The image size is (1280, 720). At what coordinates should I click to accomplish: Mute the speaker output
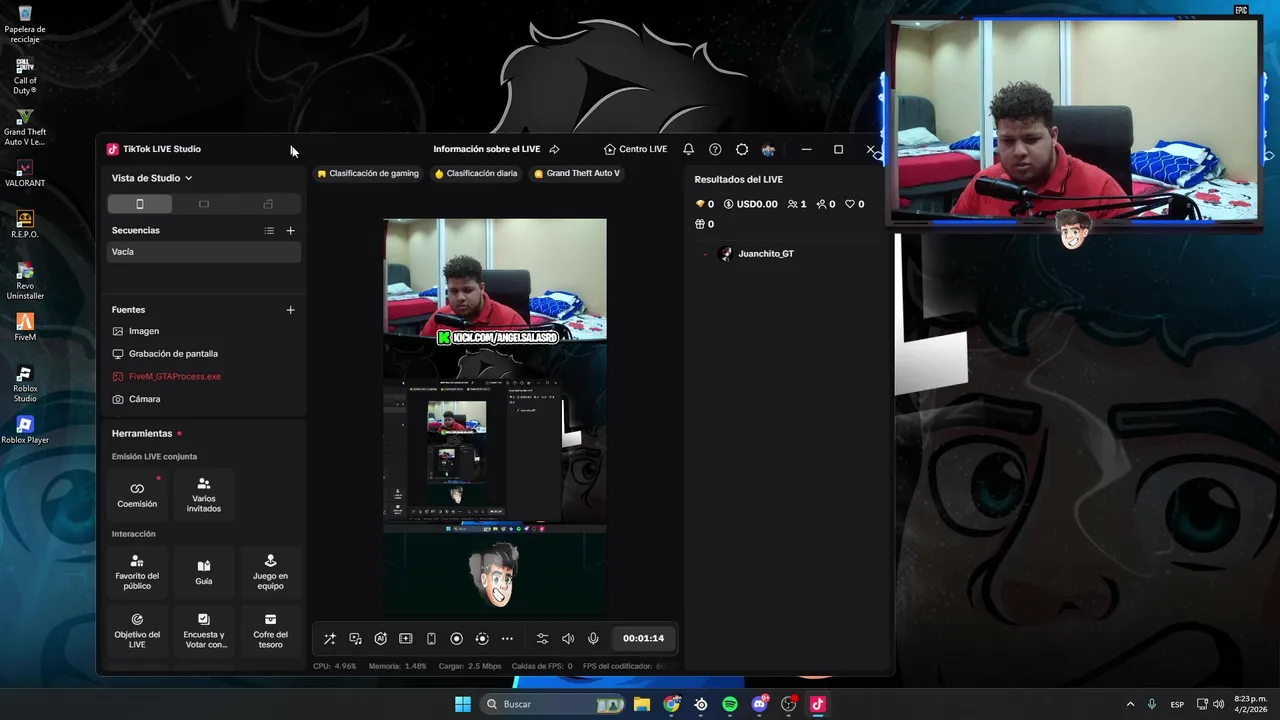(568, 638)
